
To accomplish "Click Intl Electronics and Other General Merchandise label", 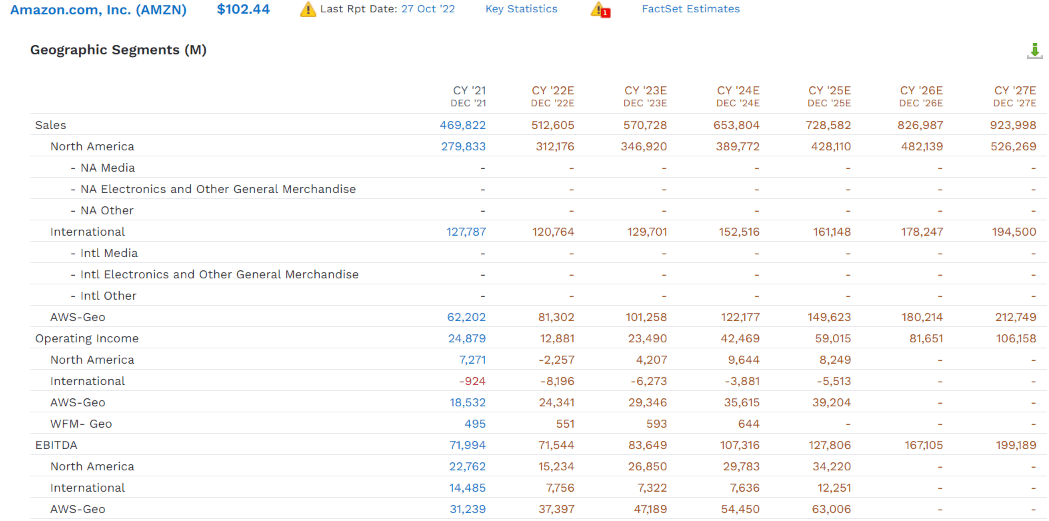I will pos(215,275).
